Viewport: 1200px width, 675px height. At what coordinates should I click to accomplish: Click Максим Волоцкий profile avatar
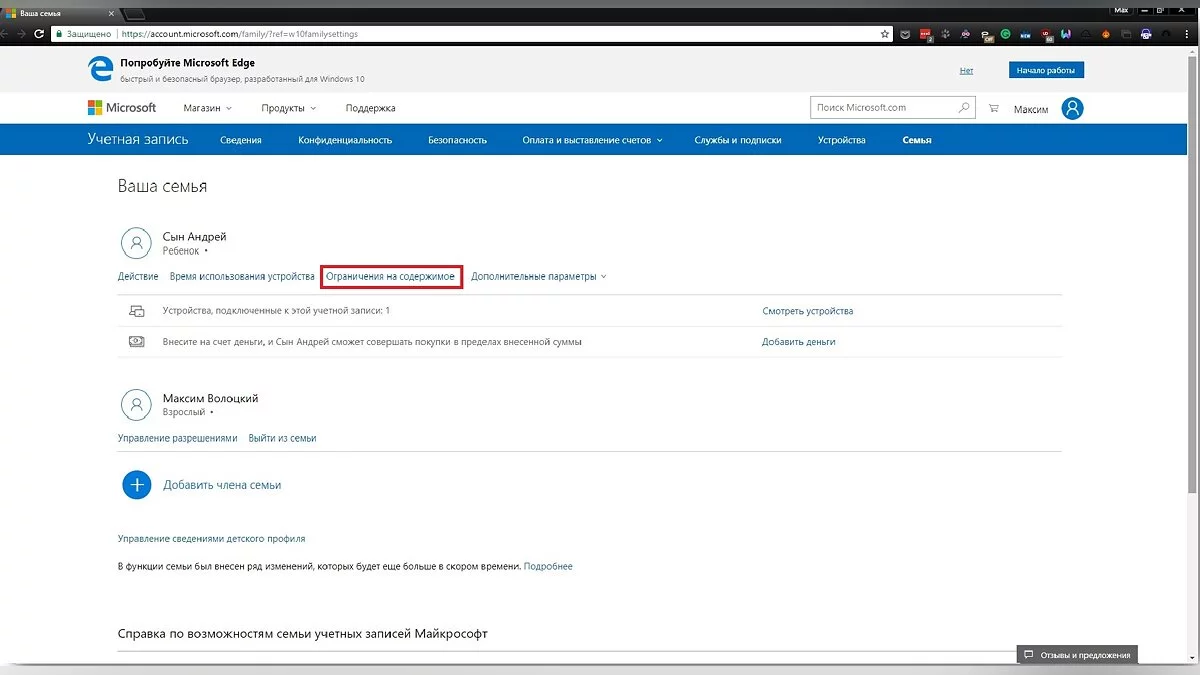tap(136, 404)
